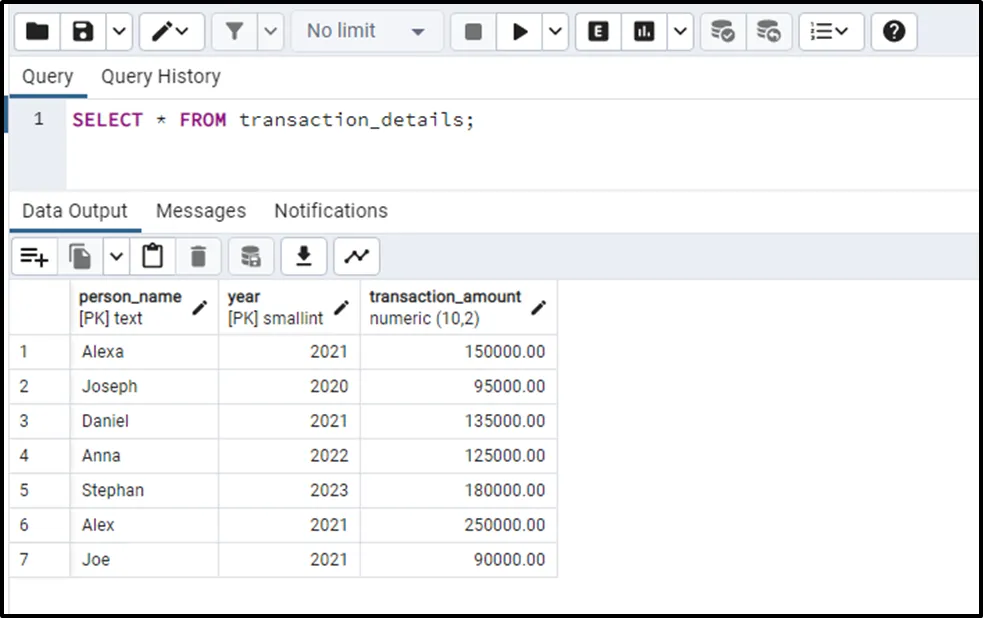Screen dimensions: 983x618
Task: Select the Stephan cell in person_name column
Action: (113, 490)
